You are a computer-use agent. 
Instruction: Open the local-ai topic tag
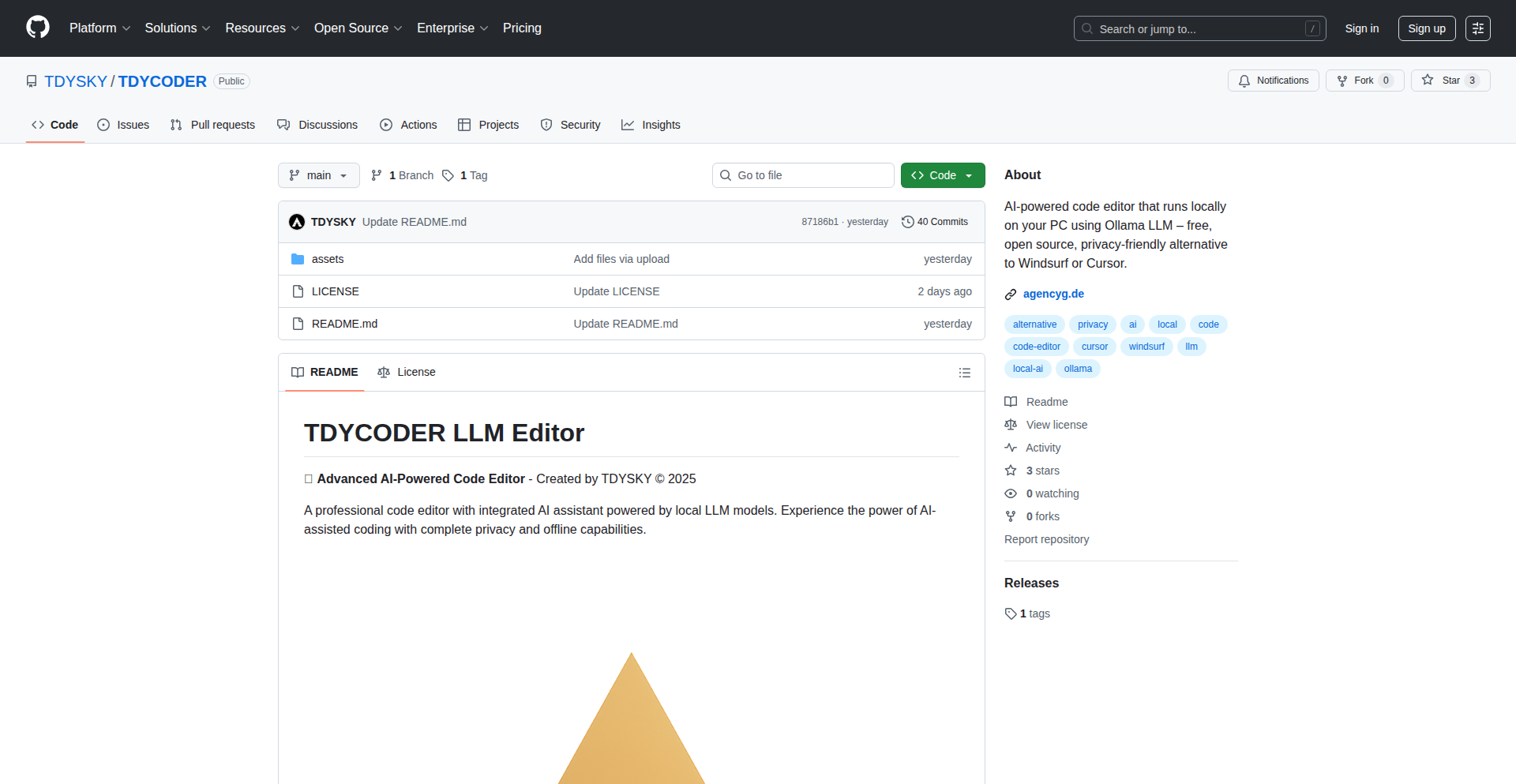coord(1028,369)
